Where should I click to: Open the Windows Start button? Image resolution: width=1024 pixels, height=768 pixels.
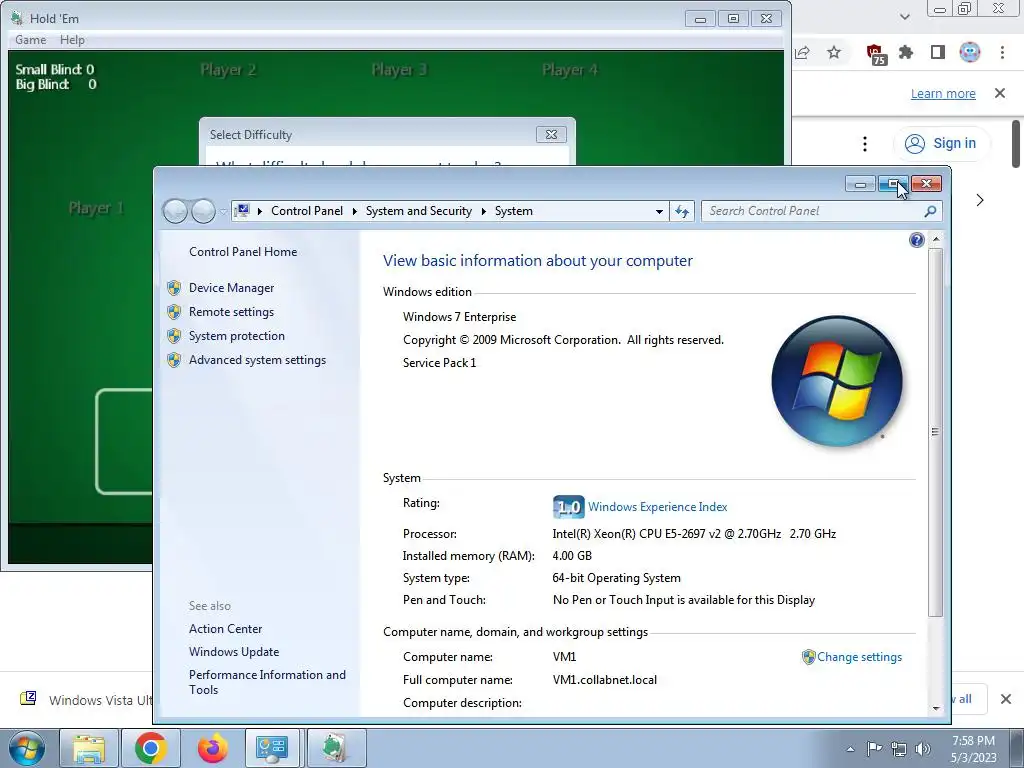click(x=26, y=748)
